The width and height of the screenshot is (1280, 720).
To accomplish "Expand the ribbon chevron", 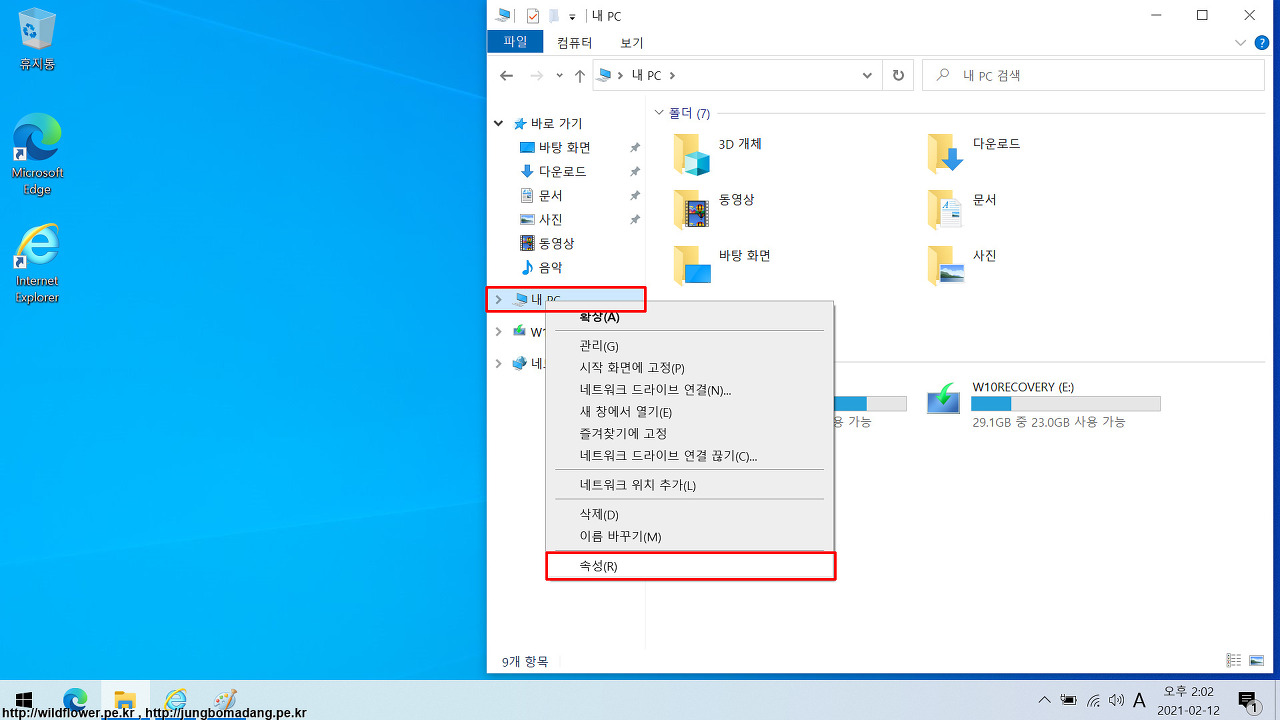I will (x=1240, y=43).
